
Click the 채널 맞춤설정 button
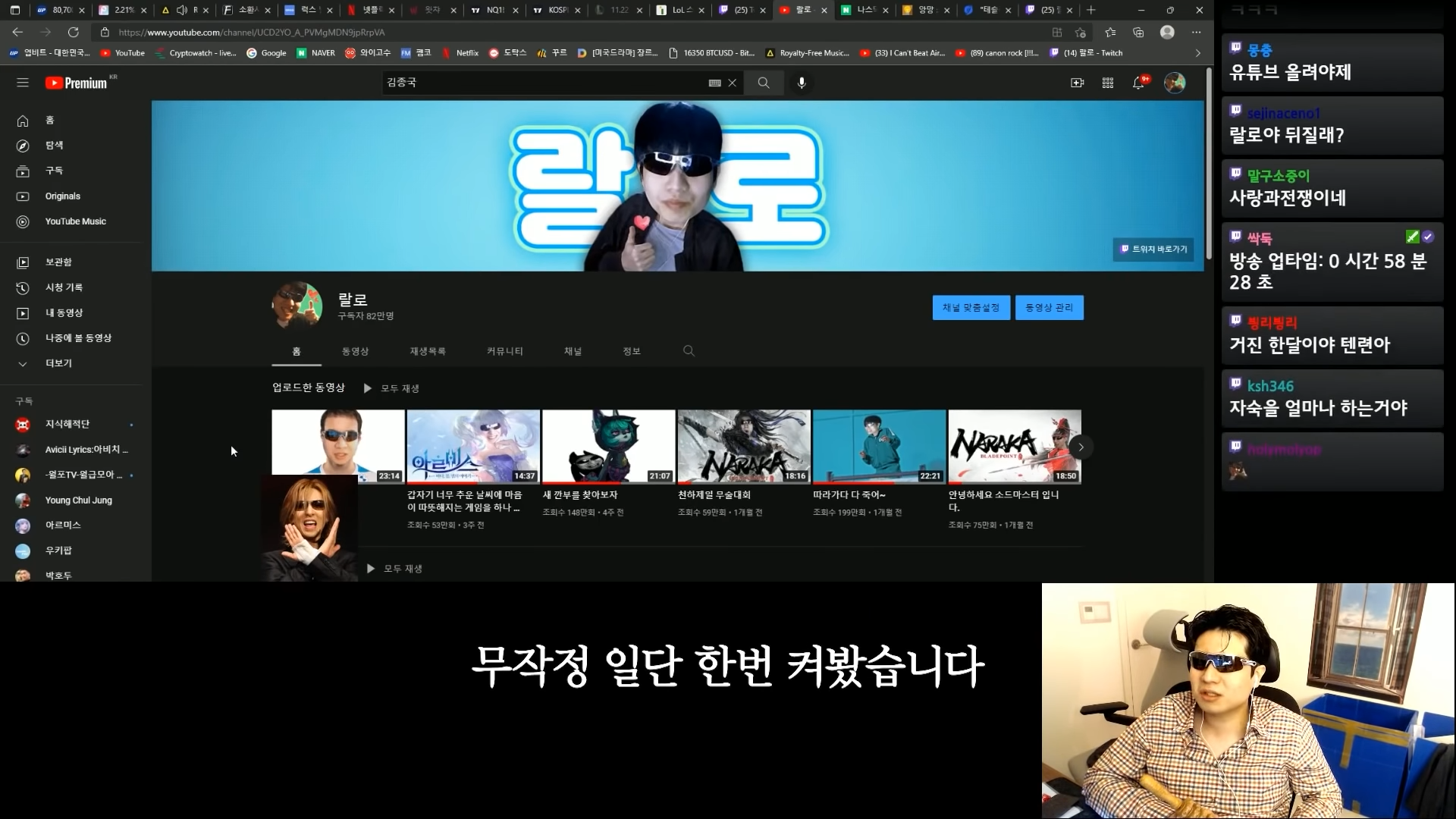click(x=971, y=308)
